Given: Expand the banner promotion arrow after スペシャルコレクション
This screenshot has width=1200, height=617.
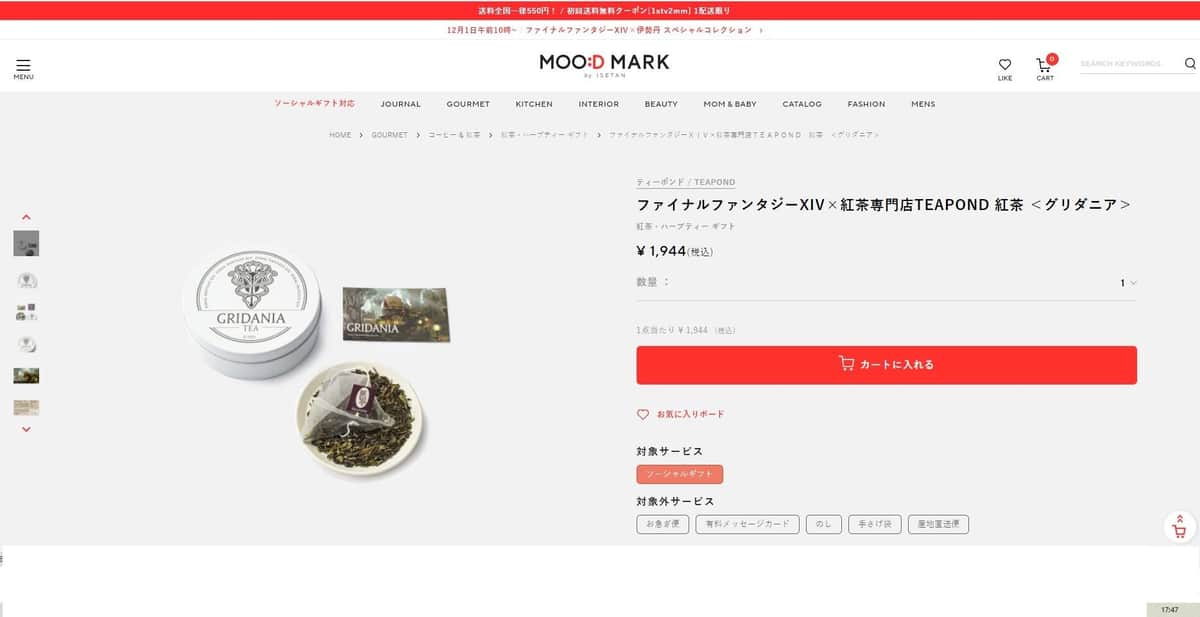Looking at the screenshot, I should [761, 30].
